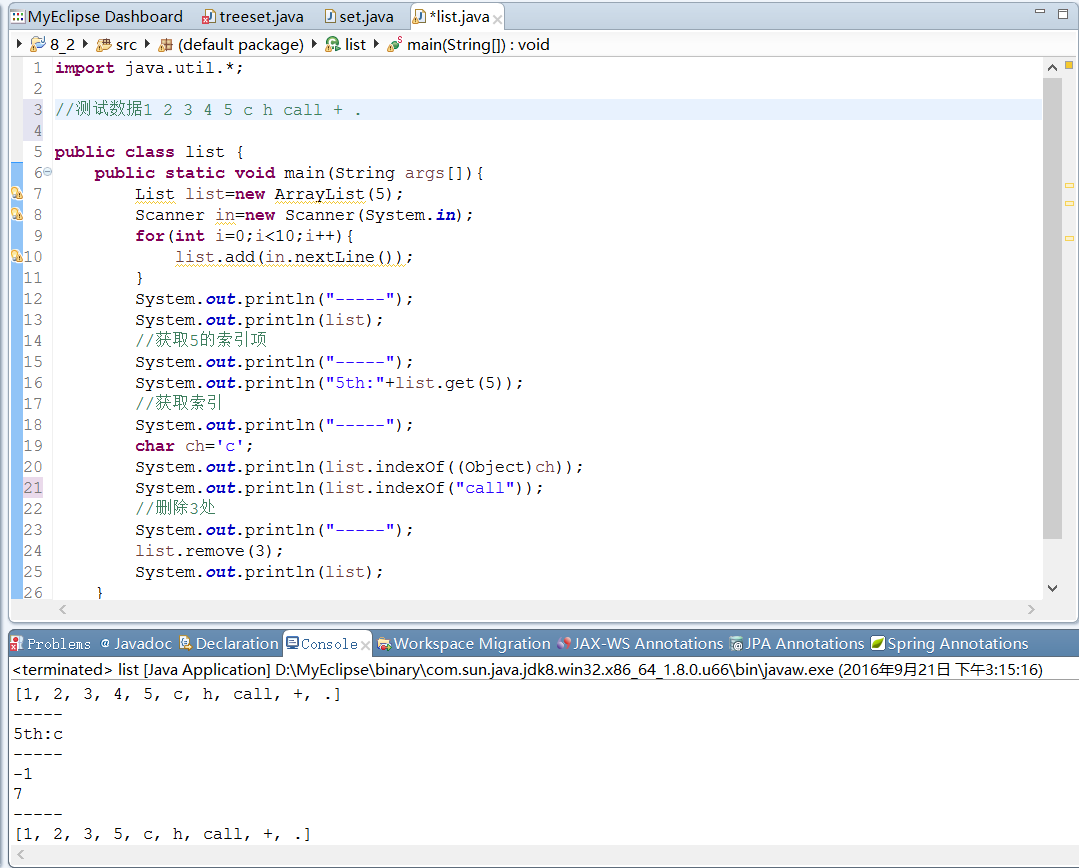The width and height of the screenshot is (1079, 868).
Task: Click the test data comment on line 3
Action: click(x=208, y=109)
